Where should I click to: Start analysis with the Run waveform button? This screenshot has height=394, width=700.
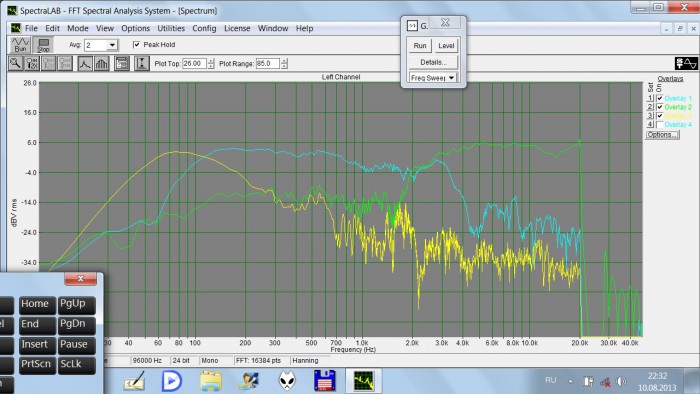pyautogui.click(x=20, y=45)
